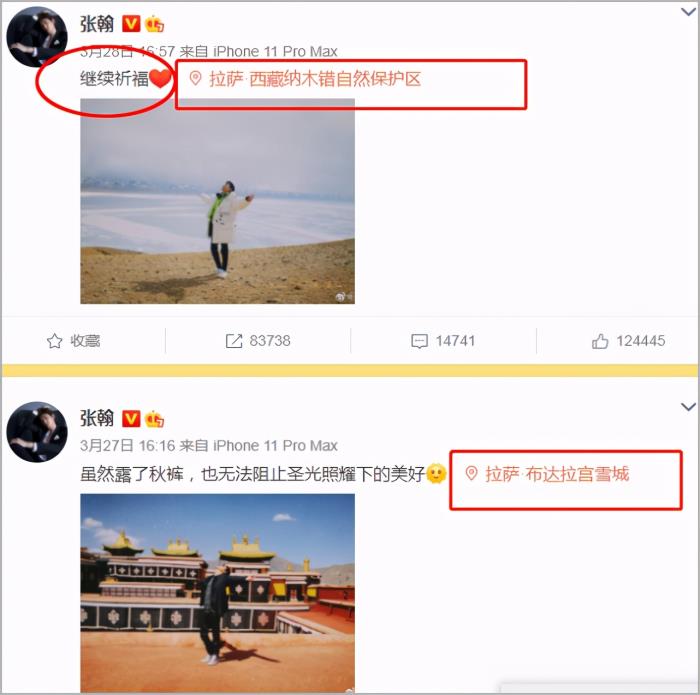Open 张翰 profile name on the first post
700x695 pixels.
[97, 24]
